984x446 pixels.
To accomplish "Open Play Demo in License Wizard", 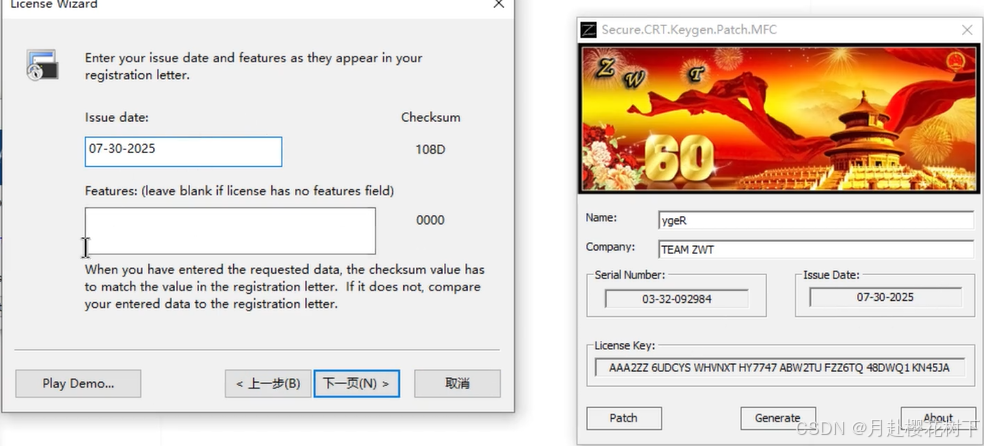I will pos(78,383).
